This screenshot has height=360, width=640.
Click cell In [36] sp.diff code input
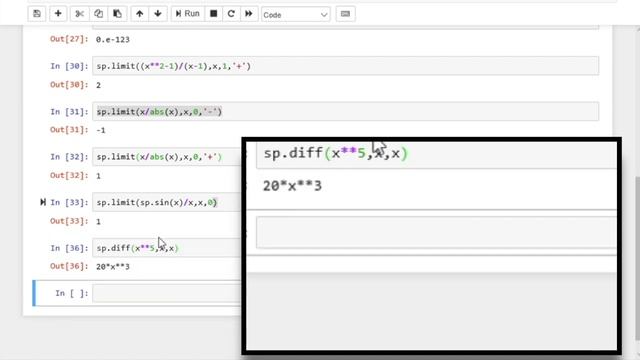coord(167,248)
